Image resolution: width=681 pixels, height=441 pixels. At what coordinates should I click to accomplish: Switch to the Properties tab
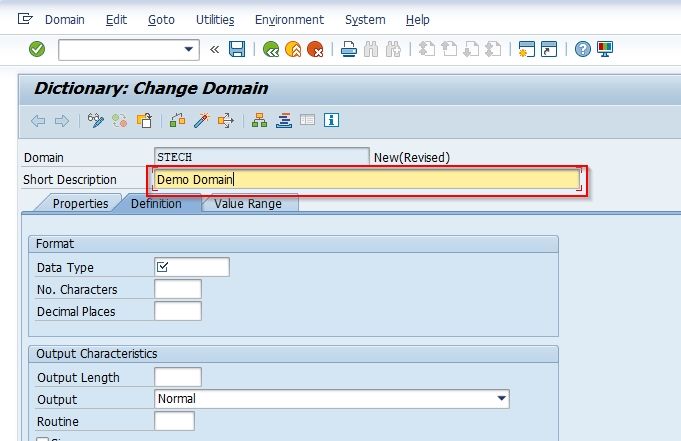click(80, 203)
